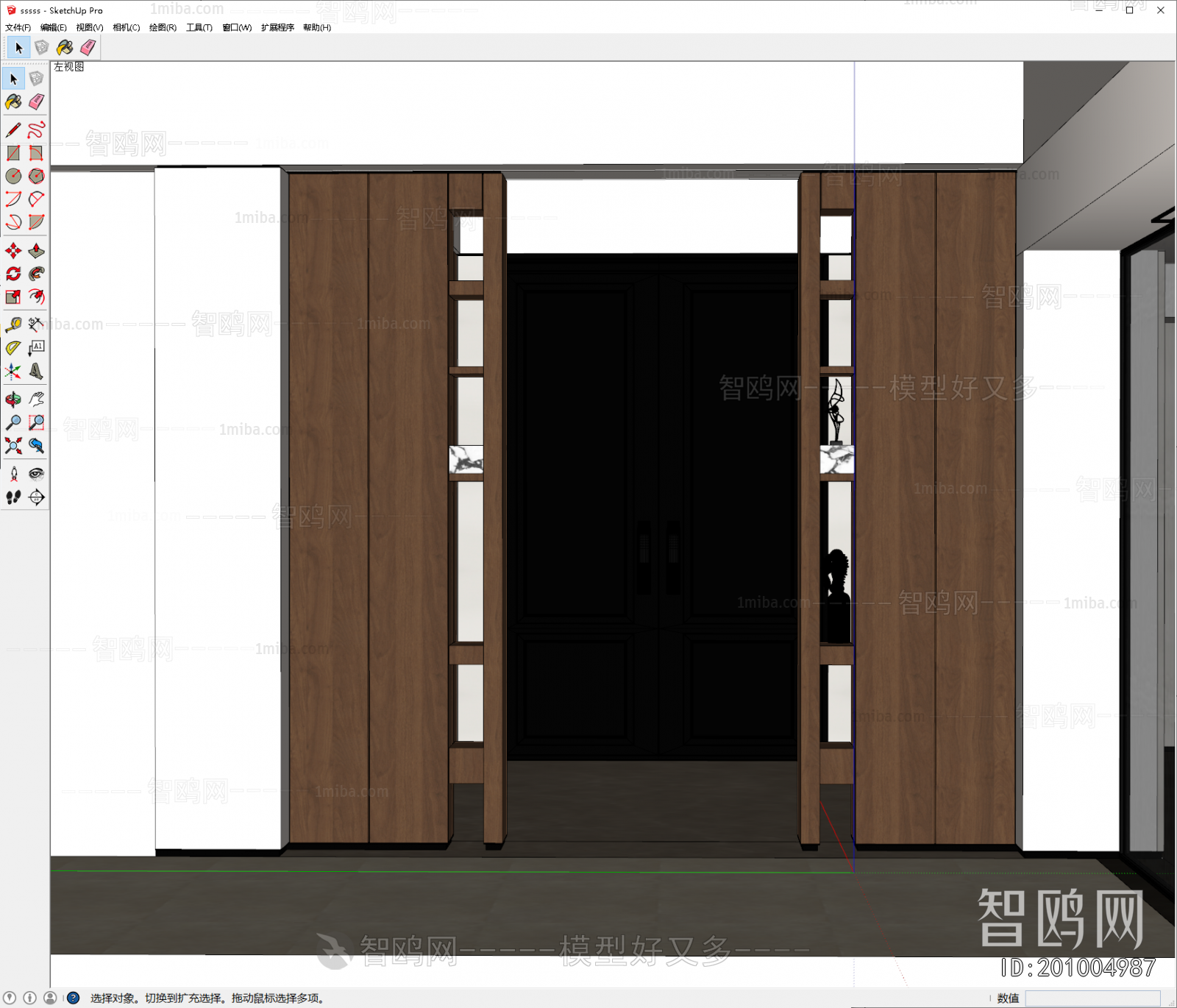1177x1008 pixels.
Task: Select the Move tool with red arrows
Action: coord(13,251)
